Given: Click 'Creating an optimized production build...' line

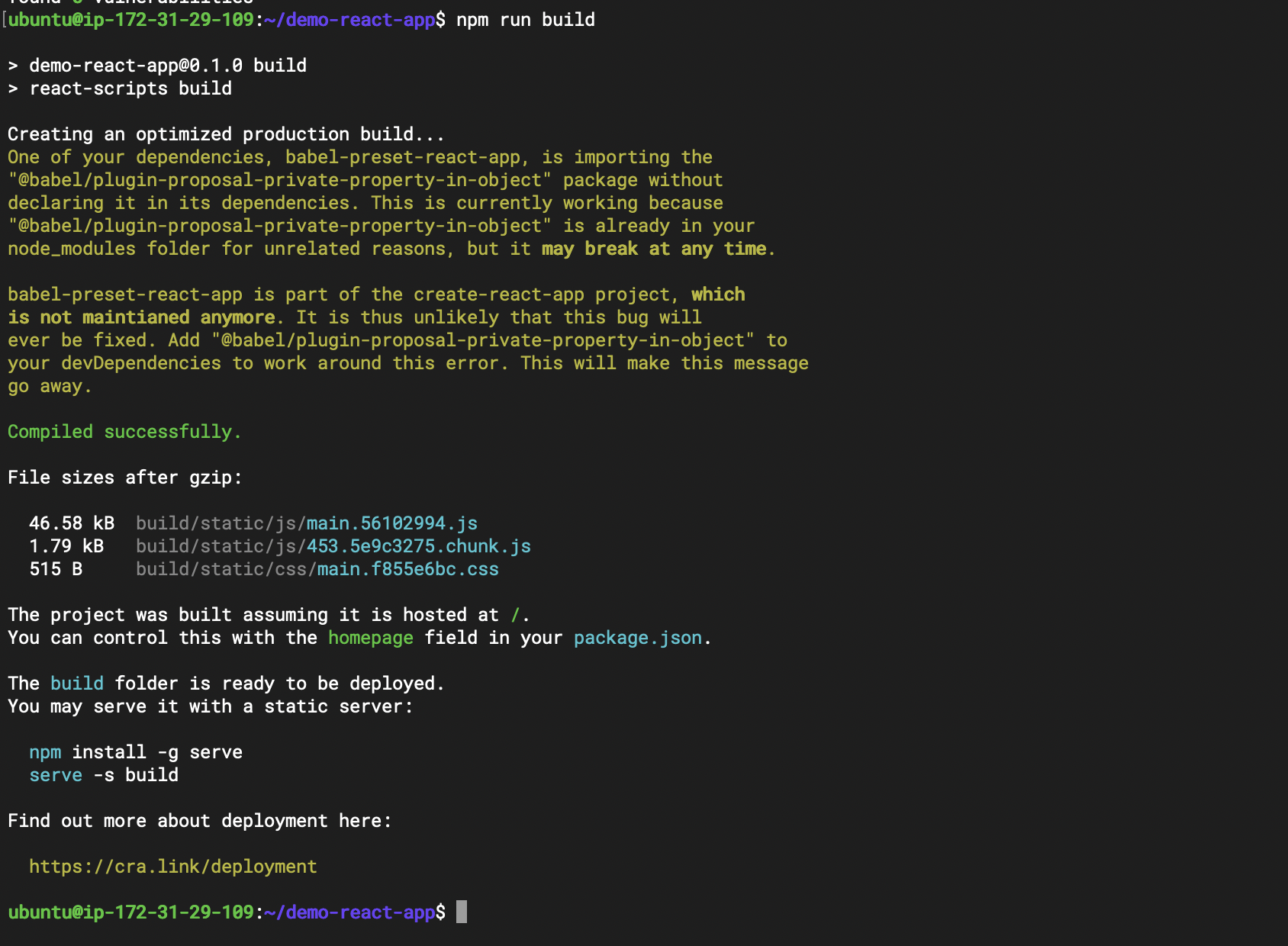Looking at the screenshot, I should (x=226, y=134).
